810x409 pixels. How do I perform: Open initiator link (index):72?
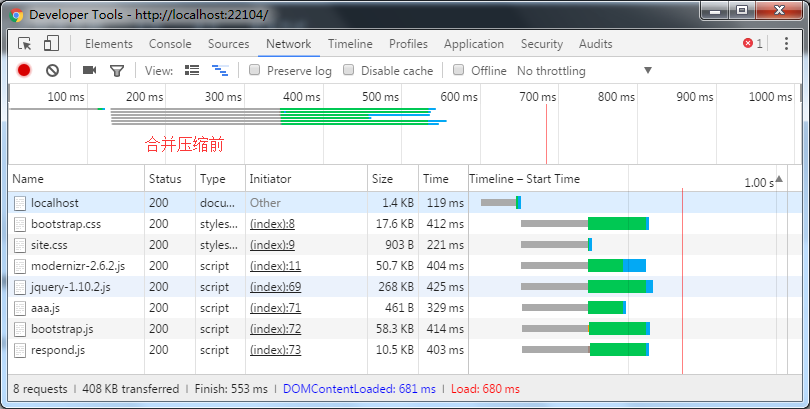275,329
